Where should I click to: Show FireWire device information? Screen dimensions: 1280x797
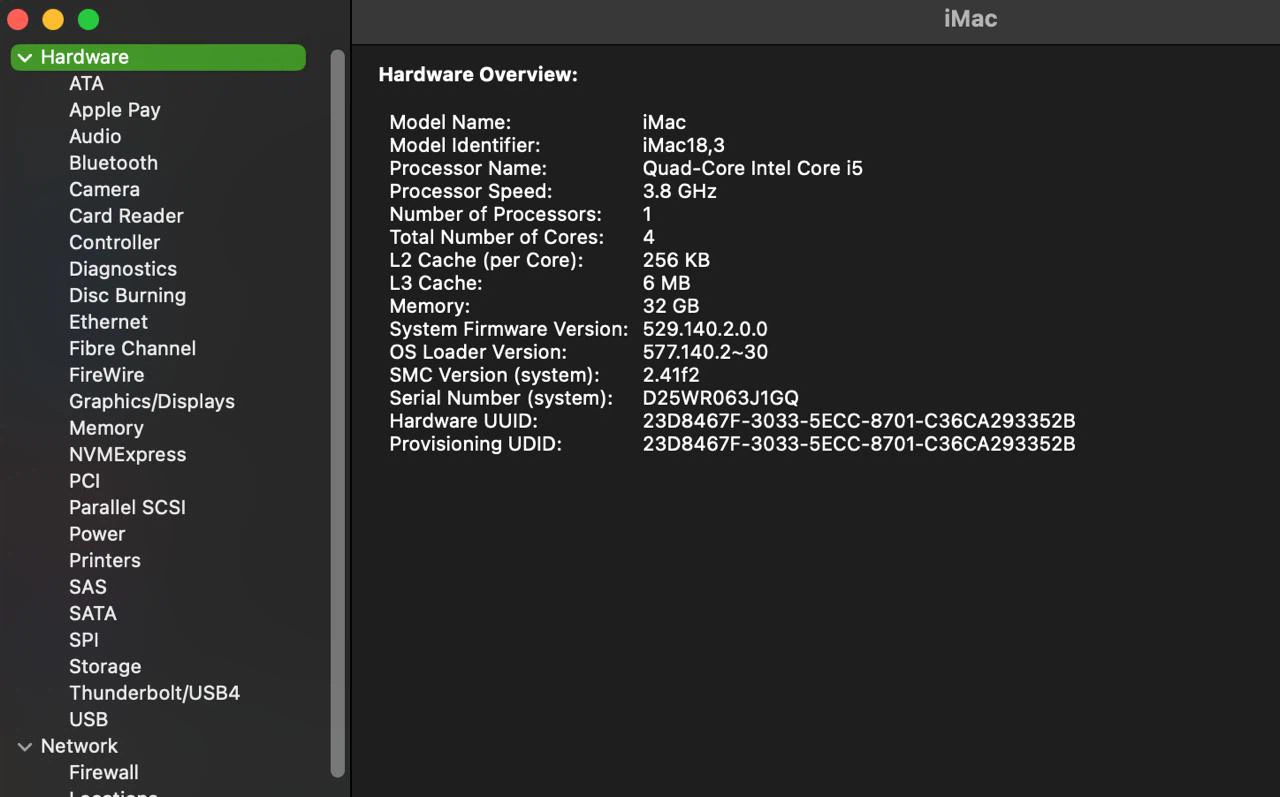(x=106, y=375)
